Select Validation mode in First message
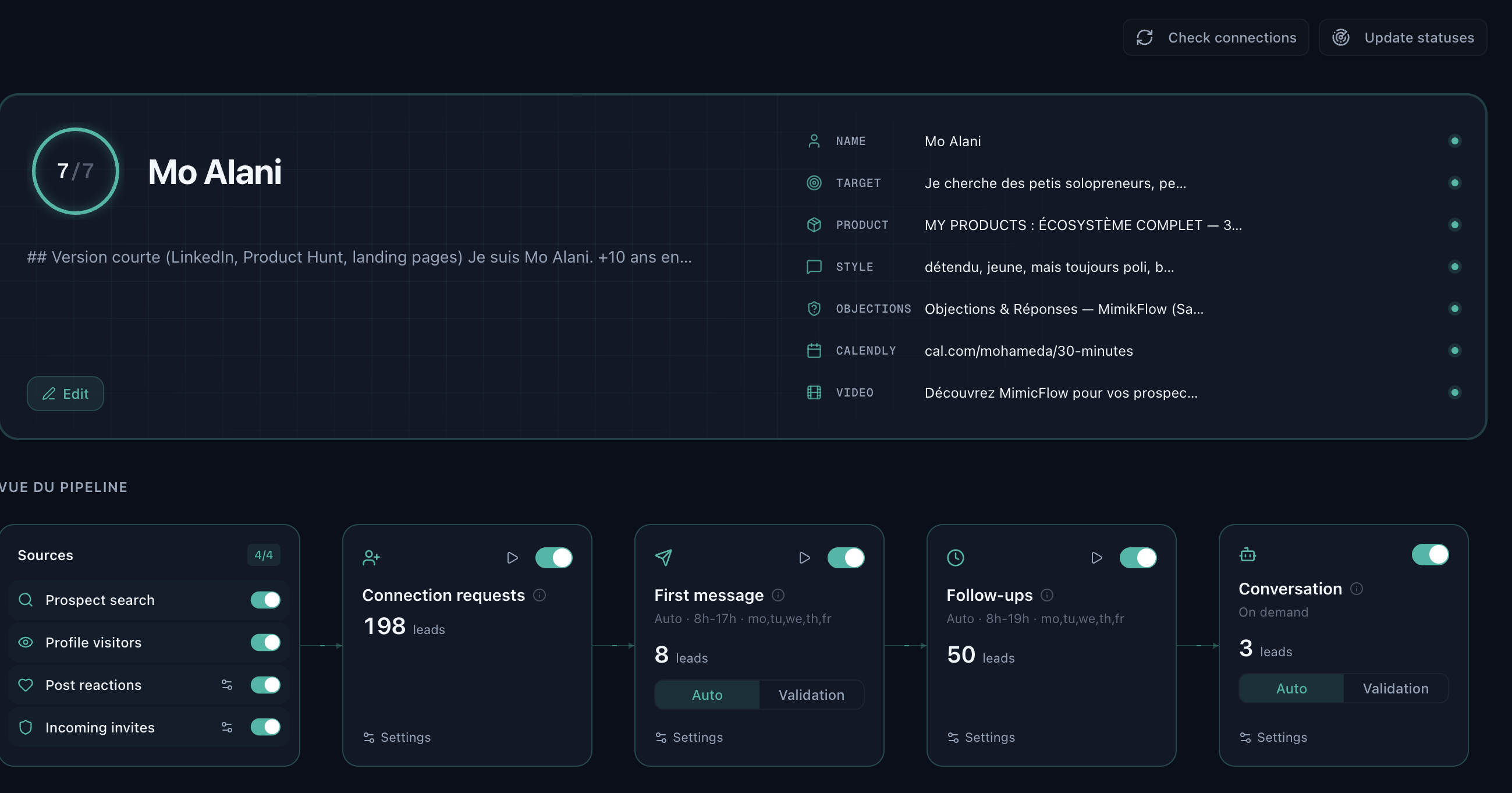Viewport: 1512px width, 793px height. (x=811, y=695)
